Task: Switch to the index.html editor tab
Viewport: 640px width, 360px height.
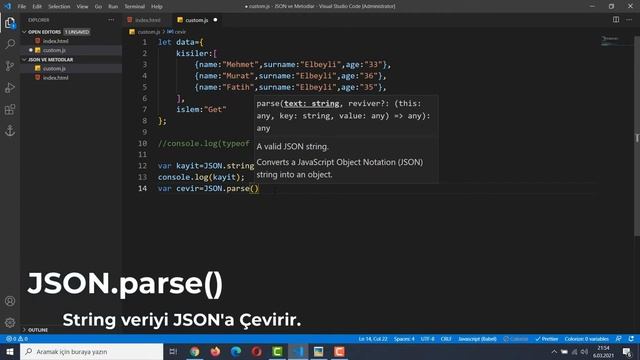Action: pos(147,20)
